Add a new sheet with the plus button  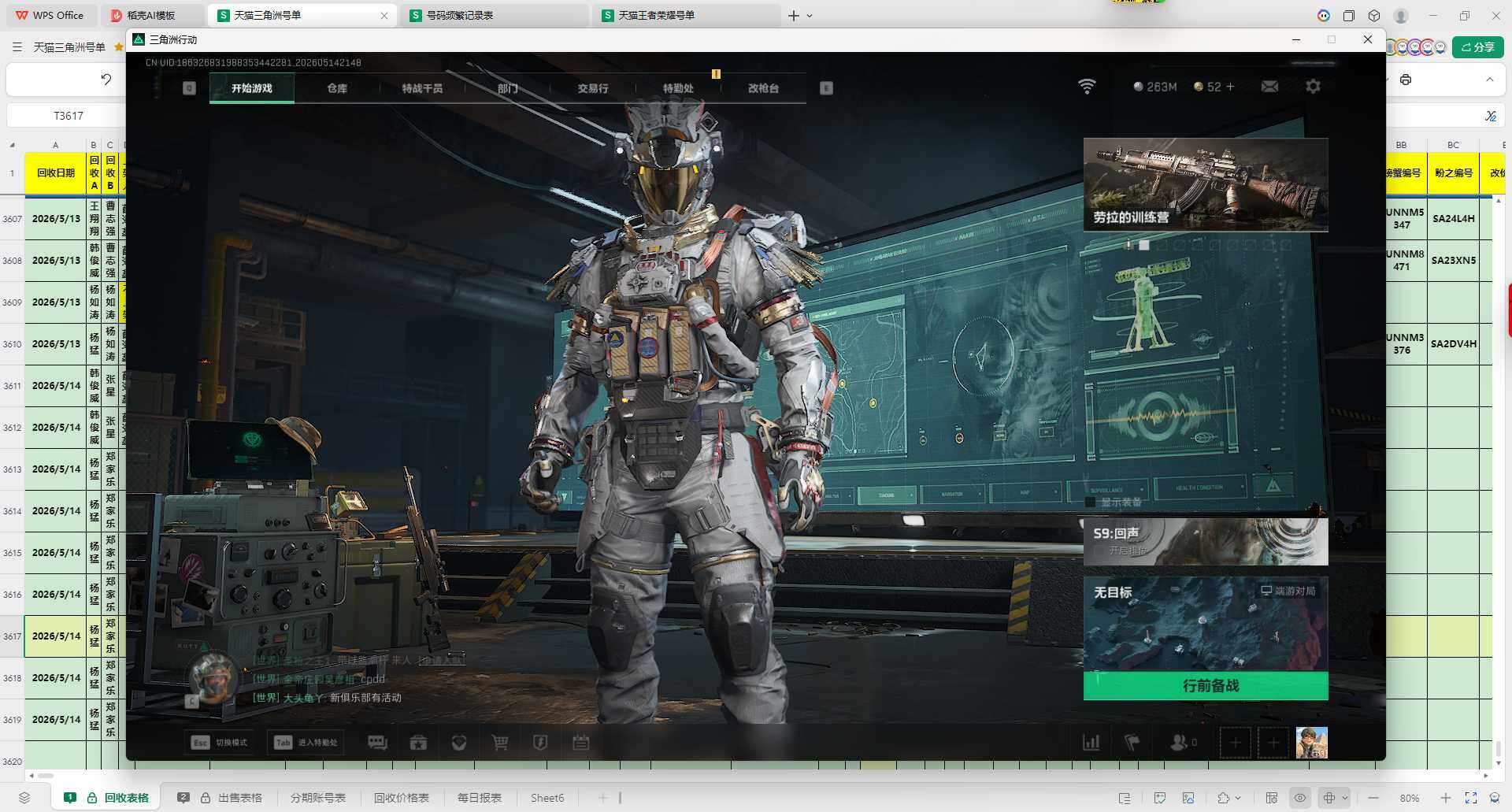click(x=603, y=798)
